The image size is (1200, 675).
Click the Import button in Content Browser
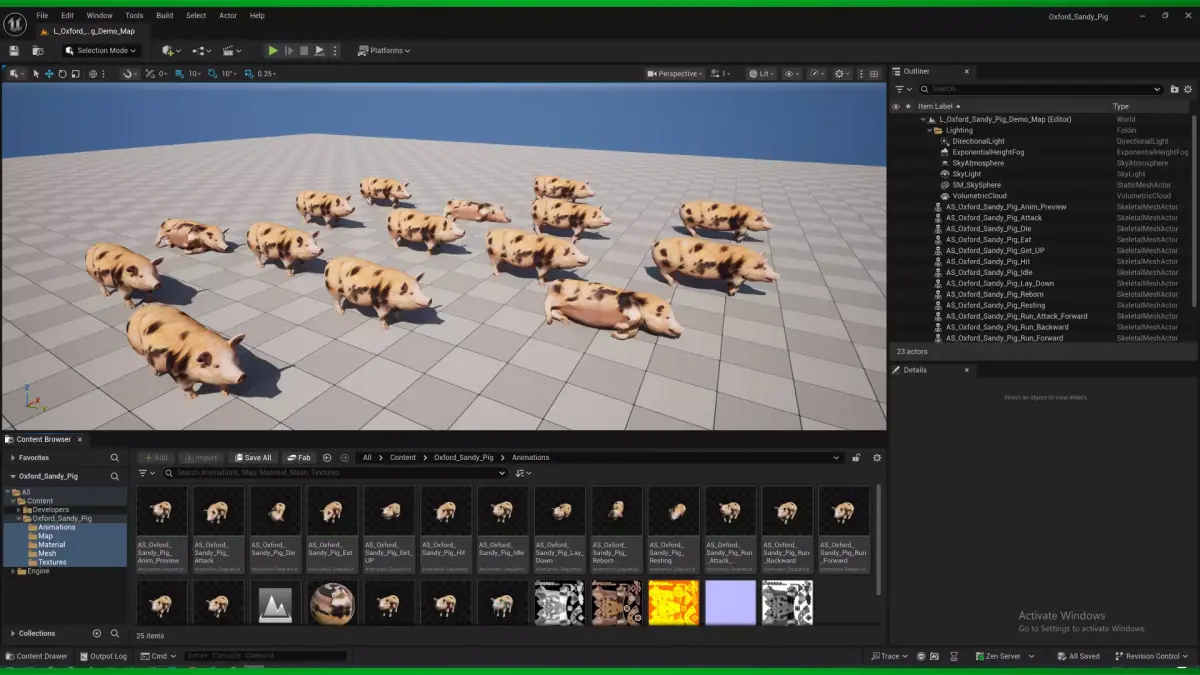[x=201, y=458]
